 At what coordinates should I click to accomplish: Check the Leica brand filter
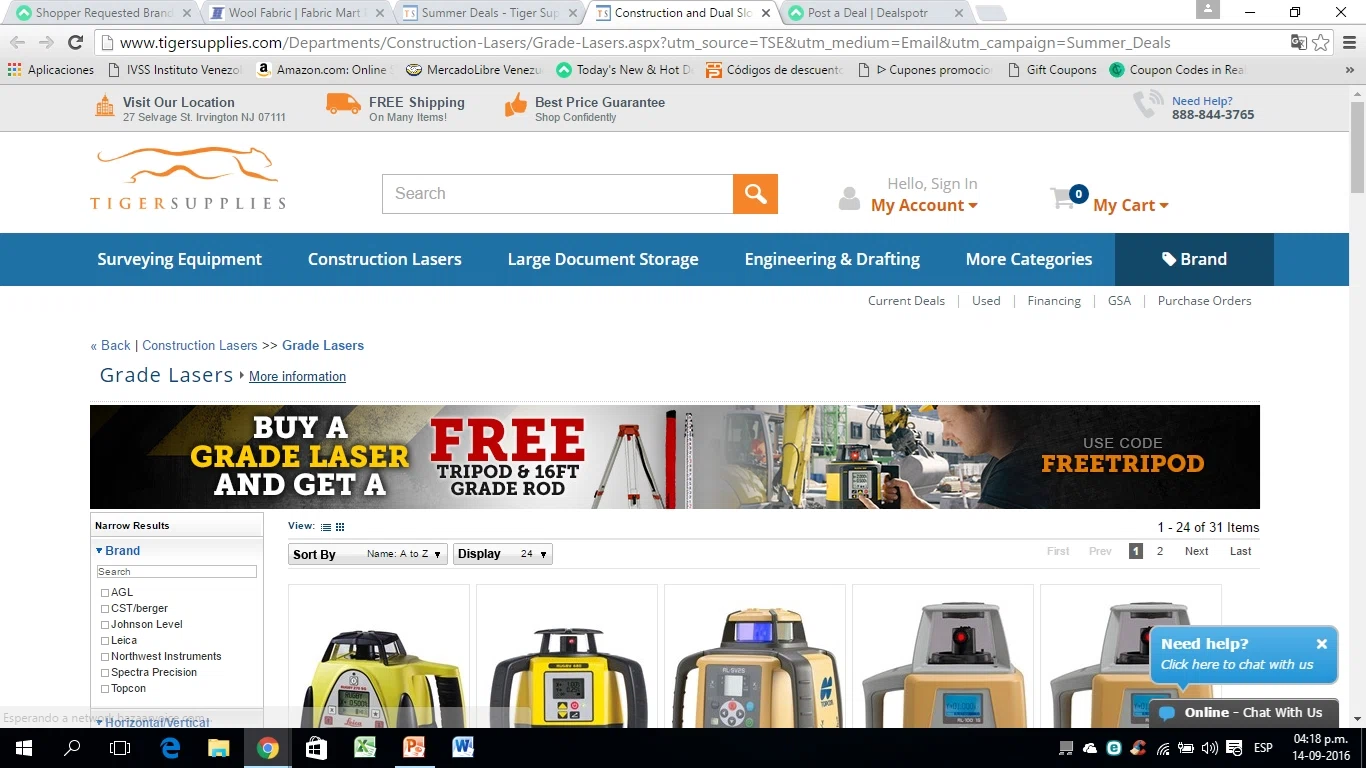(x=105, y=641)
